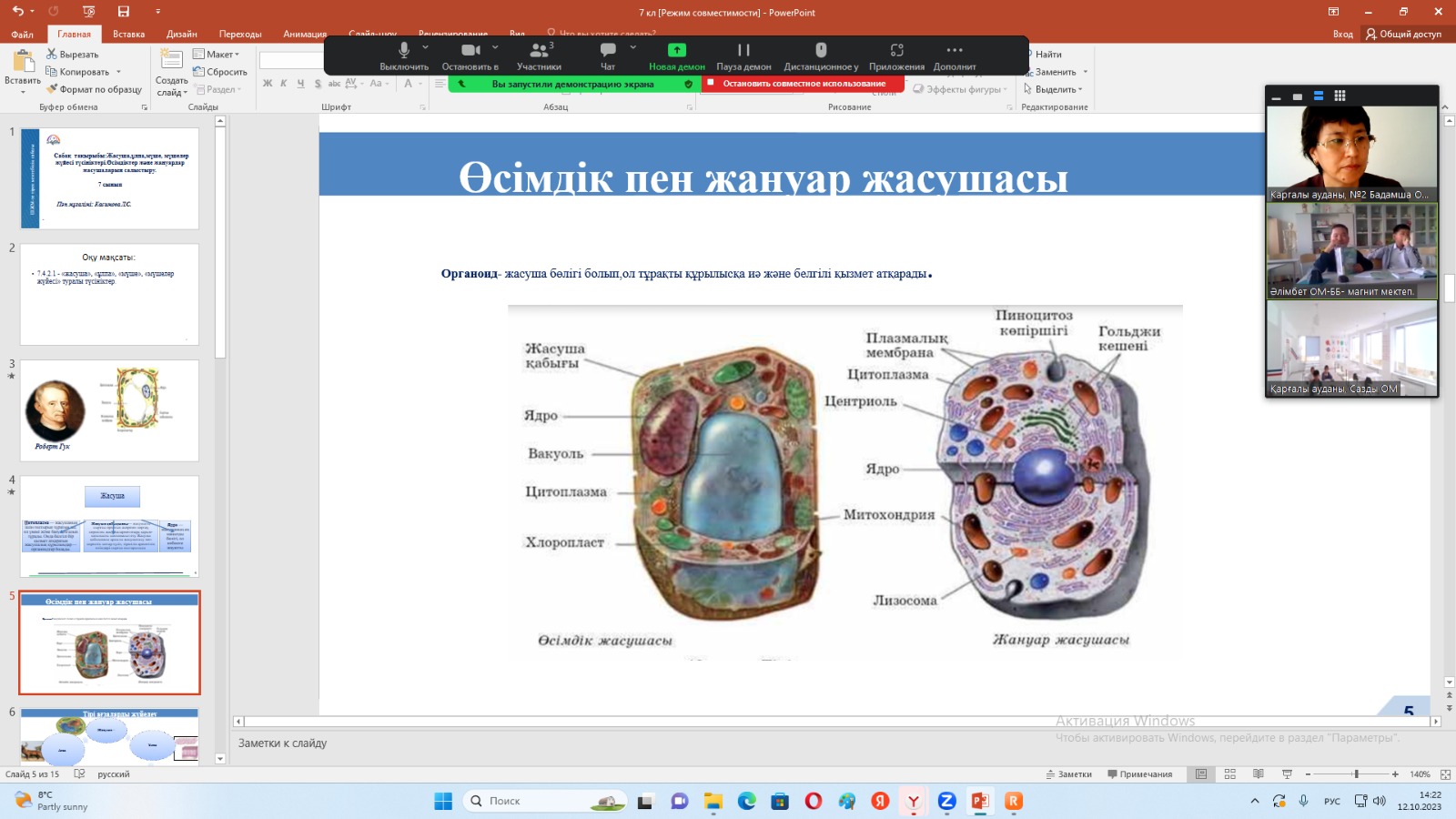Start slideshow from beginning via quick access icon
This screenshot has height=819, width=1456.
pyautogui.click(x=88, y=12)
